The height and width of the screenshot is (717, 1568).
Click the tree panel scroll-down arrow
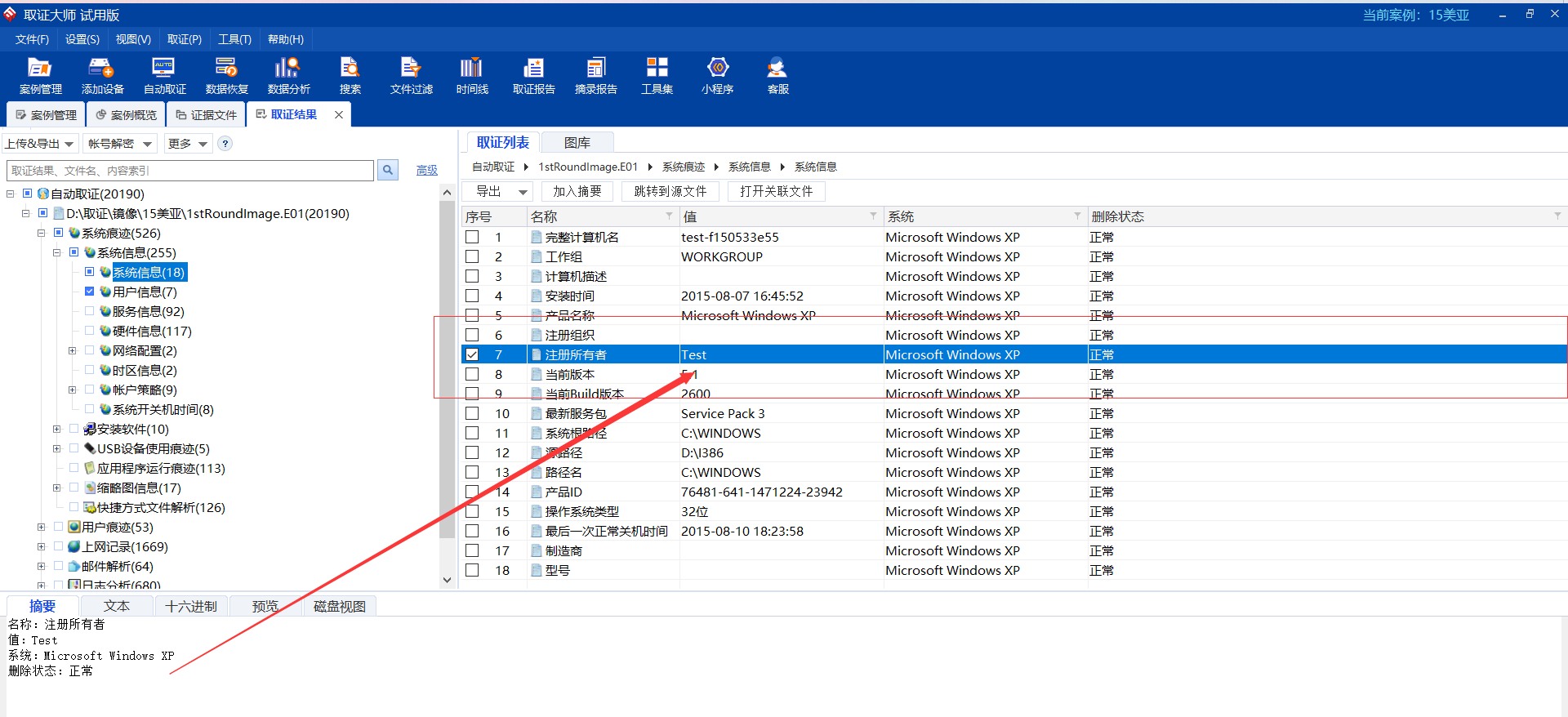point(447,580)
